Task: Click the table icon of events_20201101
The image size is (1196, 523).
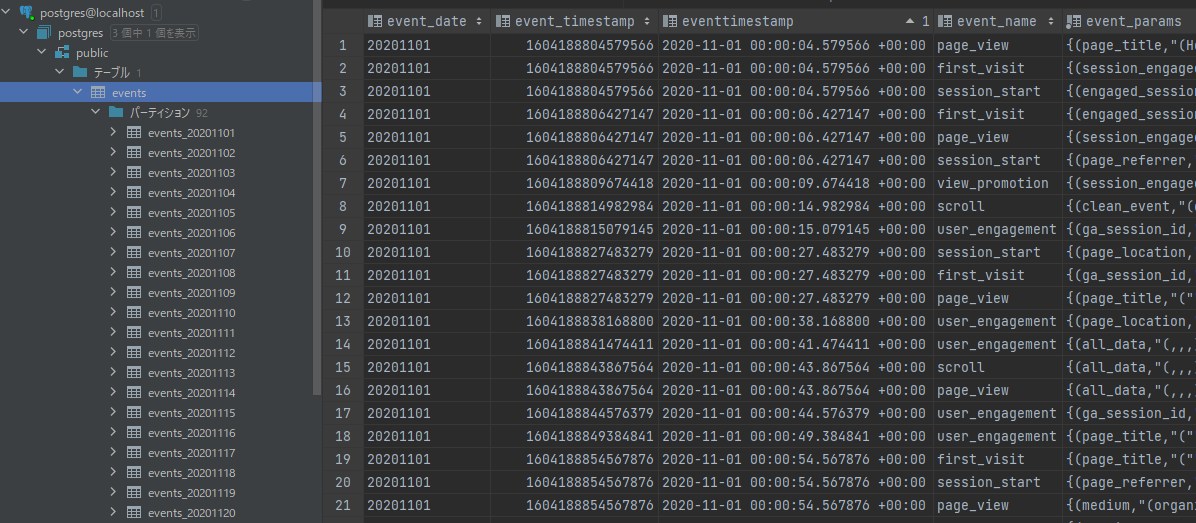Action: click(133, 132)
